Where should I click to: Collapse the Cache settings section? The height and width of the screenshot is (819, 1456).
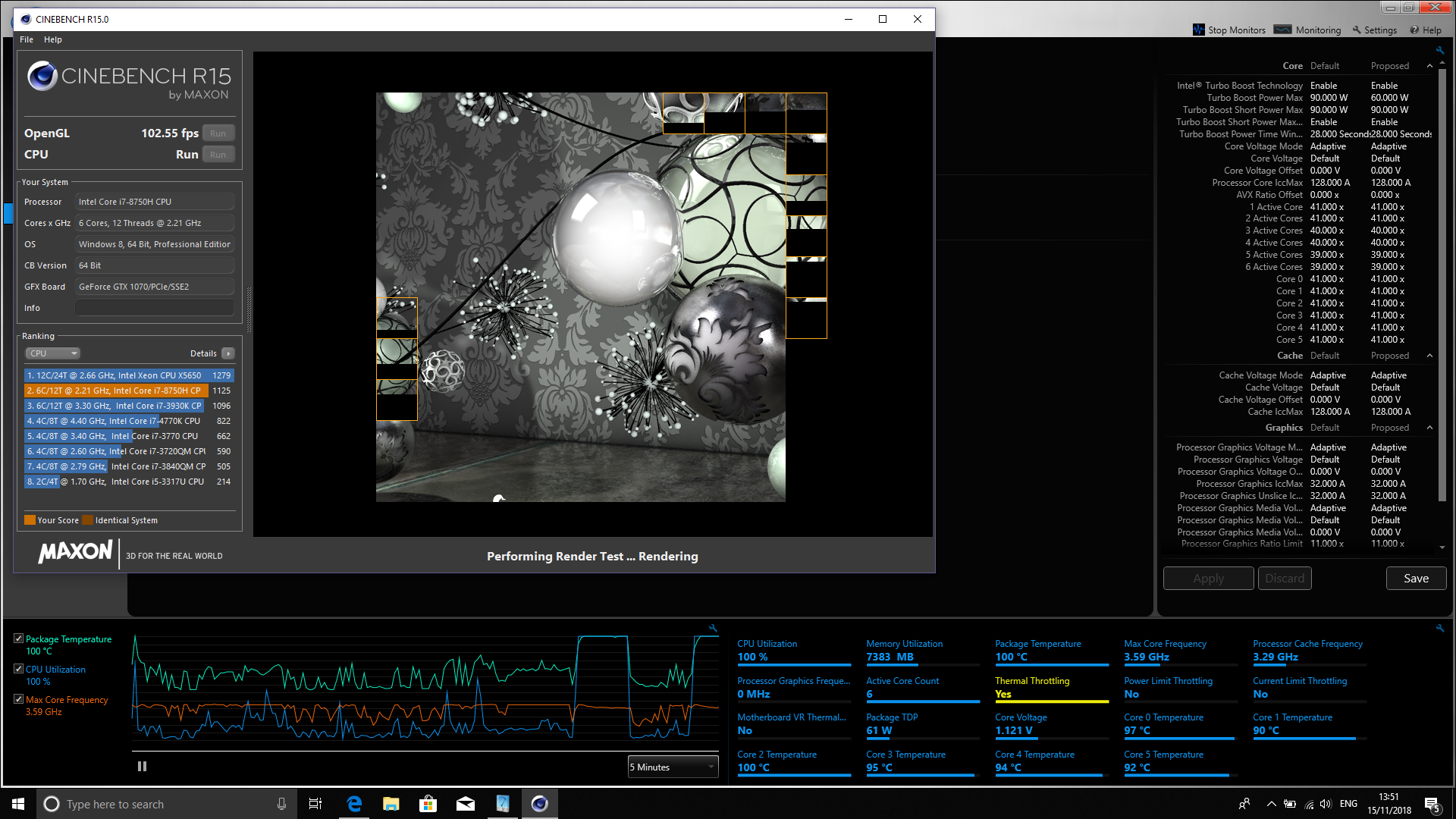(x=1430, y=356)
